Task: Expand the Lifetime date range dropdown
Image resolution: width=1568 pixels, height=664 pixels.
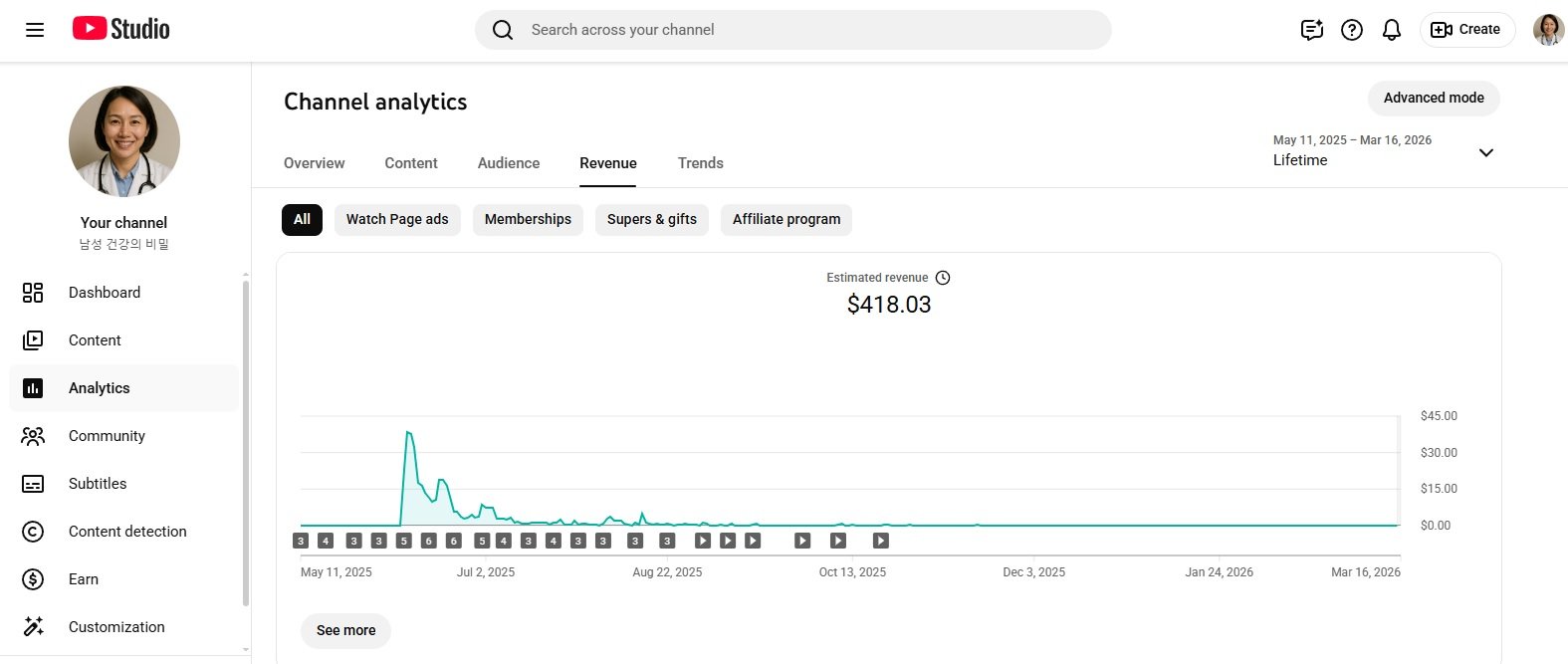Action: coord(1485,152)
